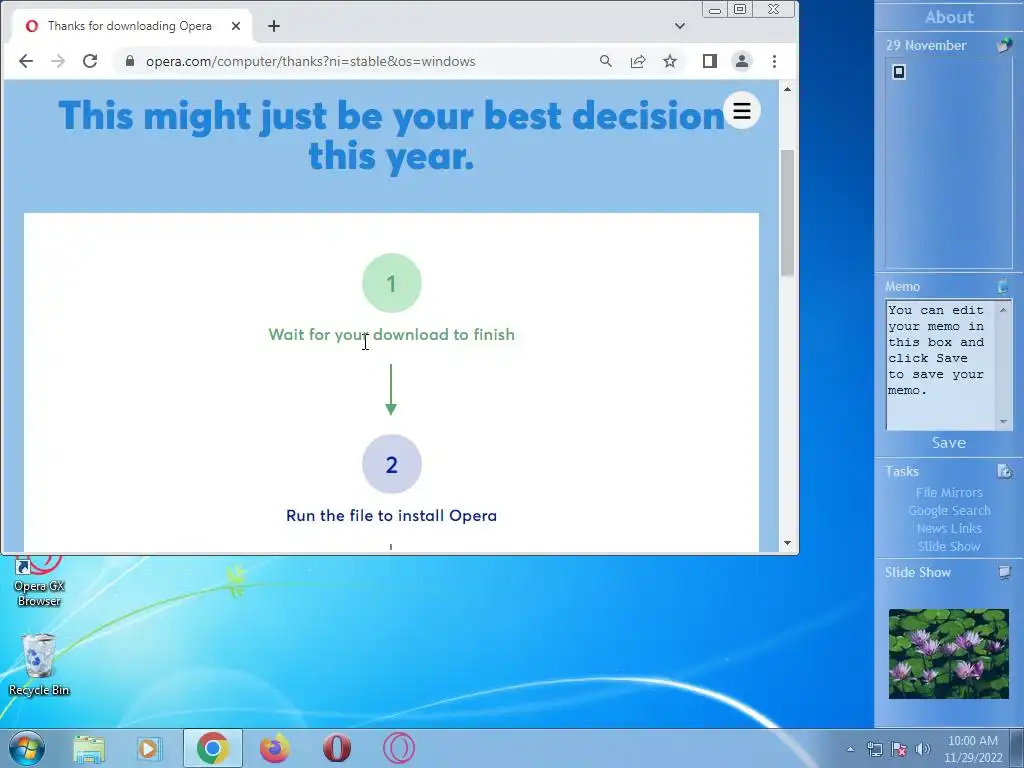Click 'Run the file to install Opera' text
Image resolution: width=1024 pixels, height=768 pixels.
392,515
